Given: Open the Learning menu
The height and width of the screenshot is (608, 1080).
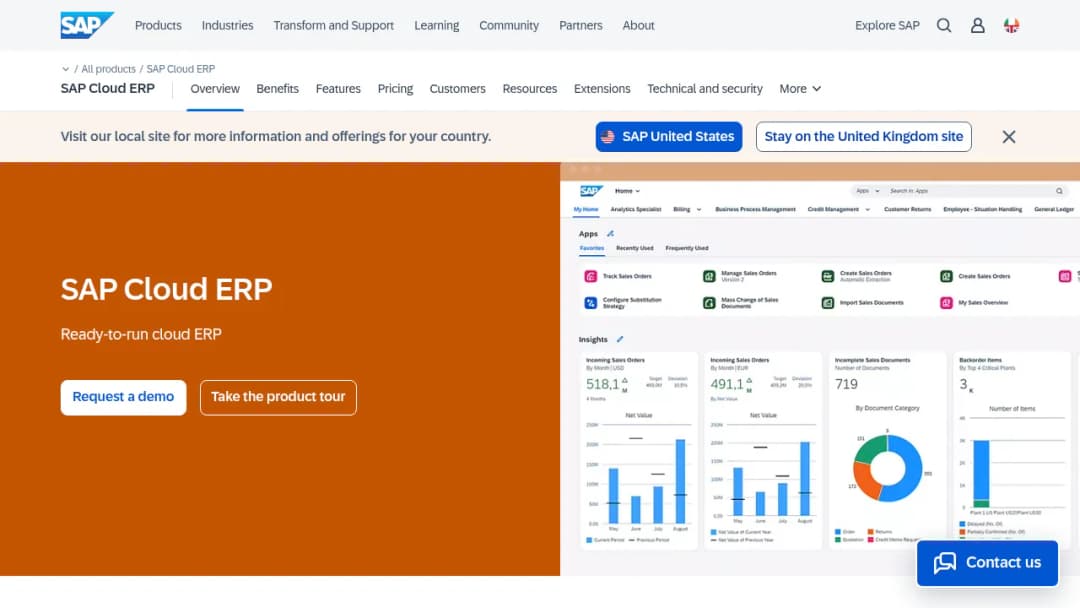Looking at the screenshot, I should tap(437, 25).
